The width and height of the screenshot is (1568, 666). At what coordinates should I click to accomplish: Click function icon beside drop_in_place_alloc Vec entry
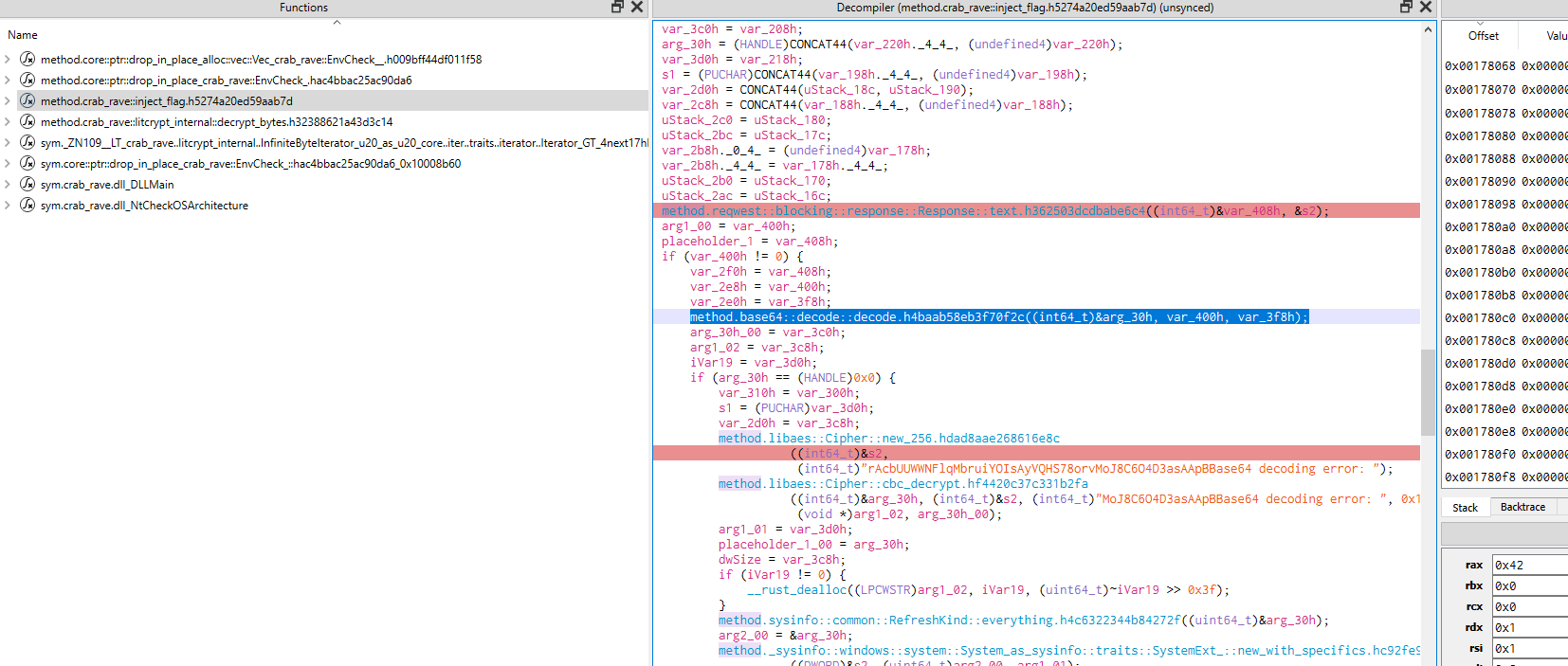[27, 59]
